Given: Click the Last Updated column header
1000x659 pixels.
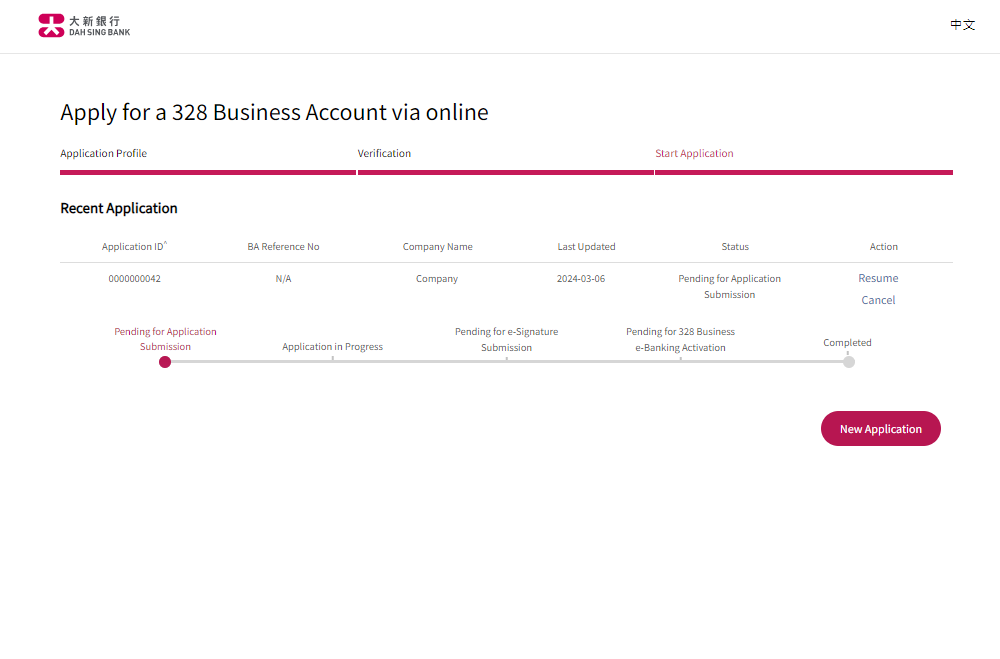Looking at the screenshot, I should coord(586,247).
